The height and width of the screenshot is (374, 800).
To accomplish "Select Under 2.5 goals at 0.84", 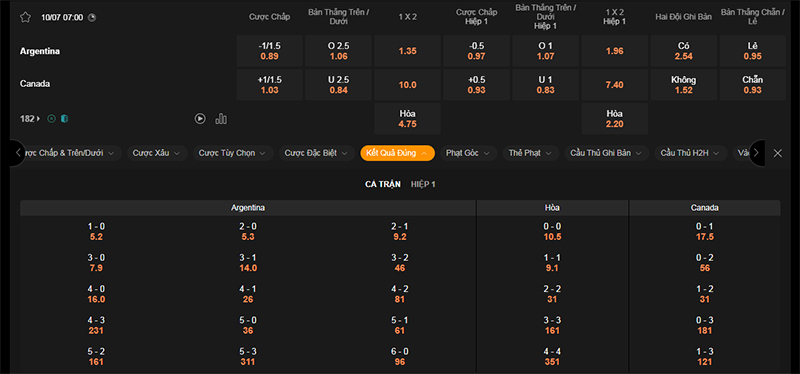I will coord(338,85).
